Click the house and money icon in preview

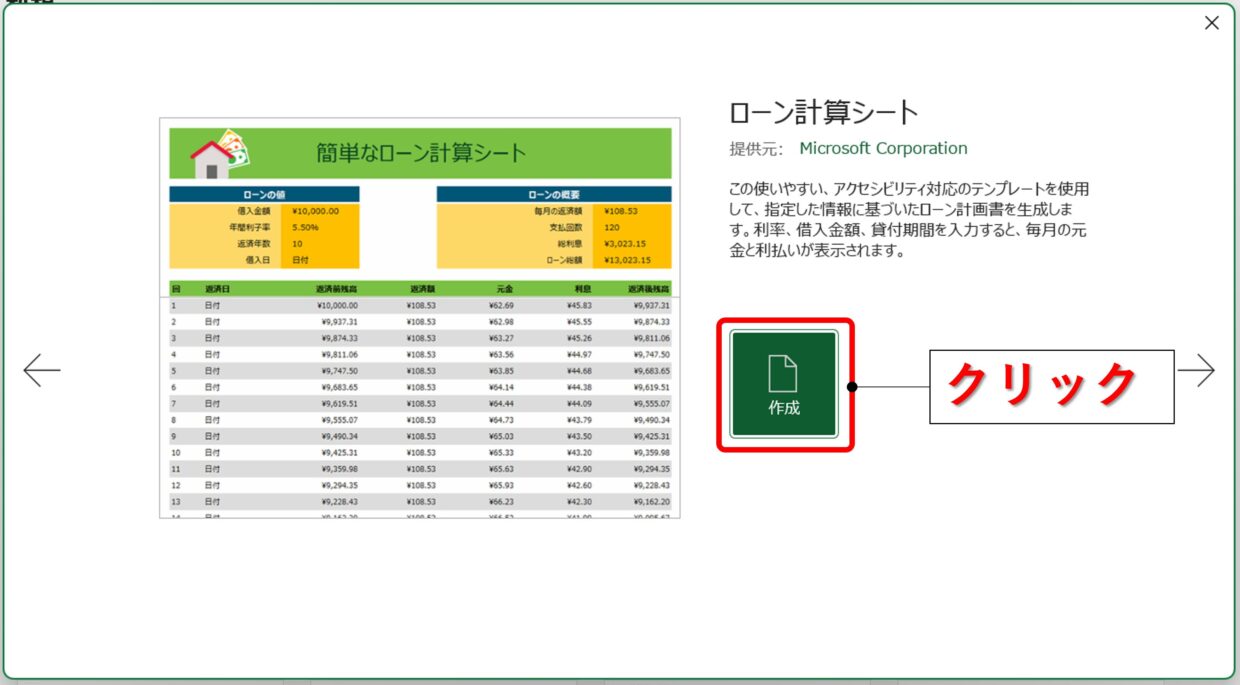(220, 154)
